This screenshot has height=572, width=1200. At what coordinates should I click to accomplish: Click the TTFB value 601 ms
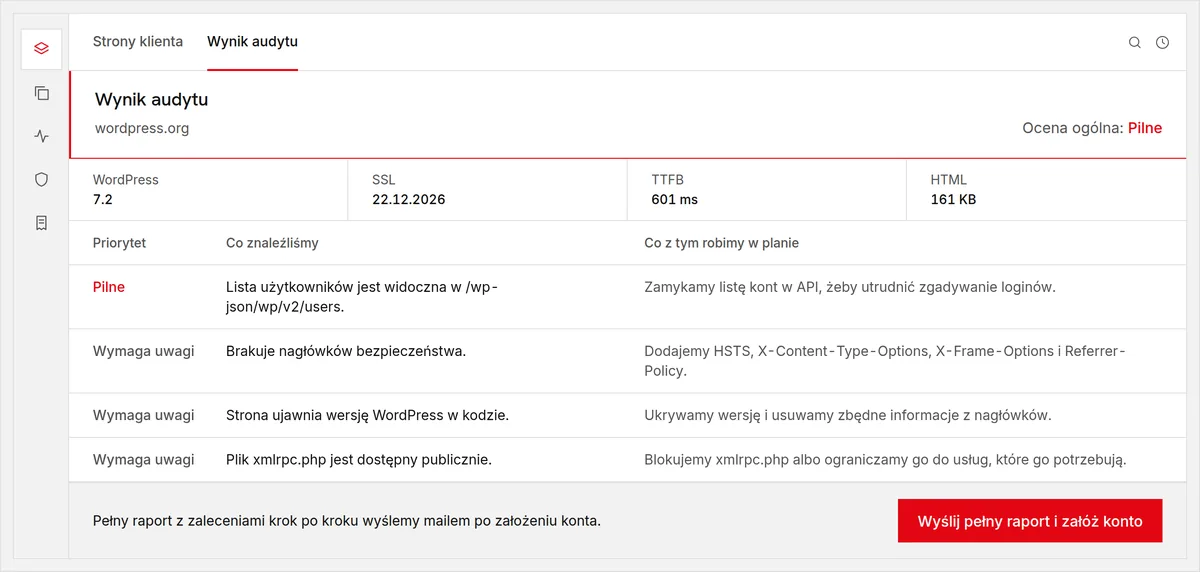point(675,199)
